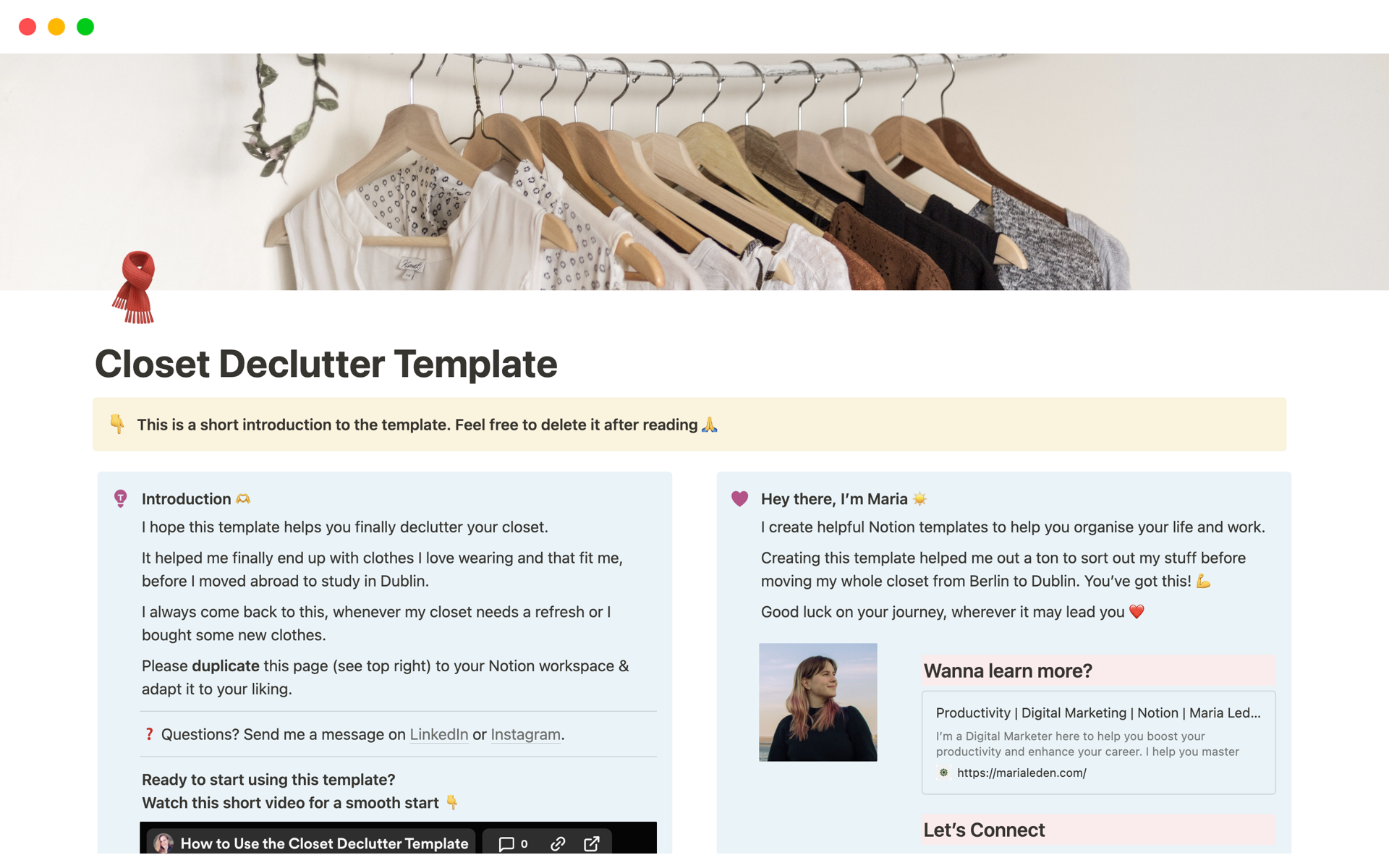Open video in new tab icon
The height and width of the screenshot is (868, 1389).
(x=592, y=843)
